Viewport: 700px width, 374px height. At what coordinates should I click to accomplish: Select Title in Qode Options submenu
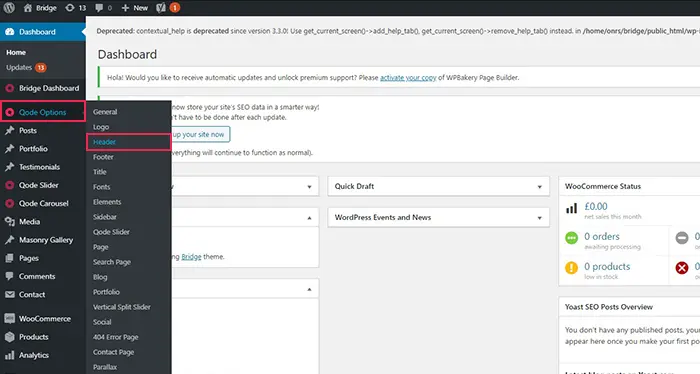[100, 172]
